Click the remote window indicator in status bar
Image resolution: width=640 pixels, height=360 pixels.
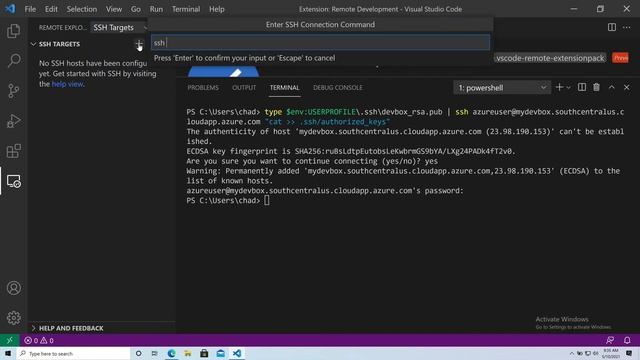9,340
